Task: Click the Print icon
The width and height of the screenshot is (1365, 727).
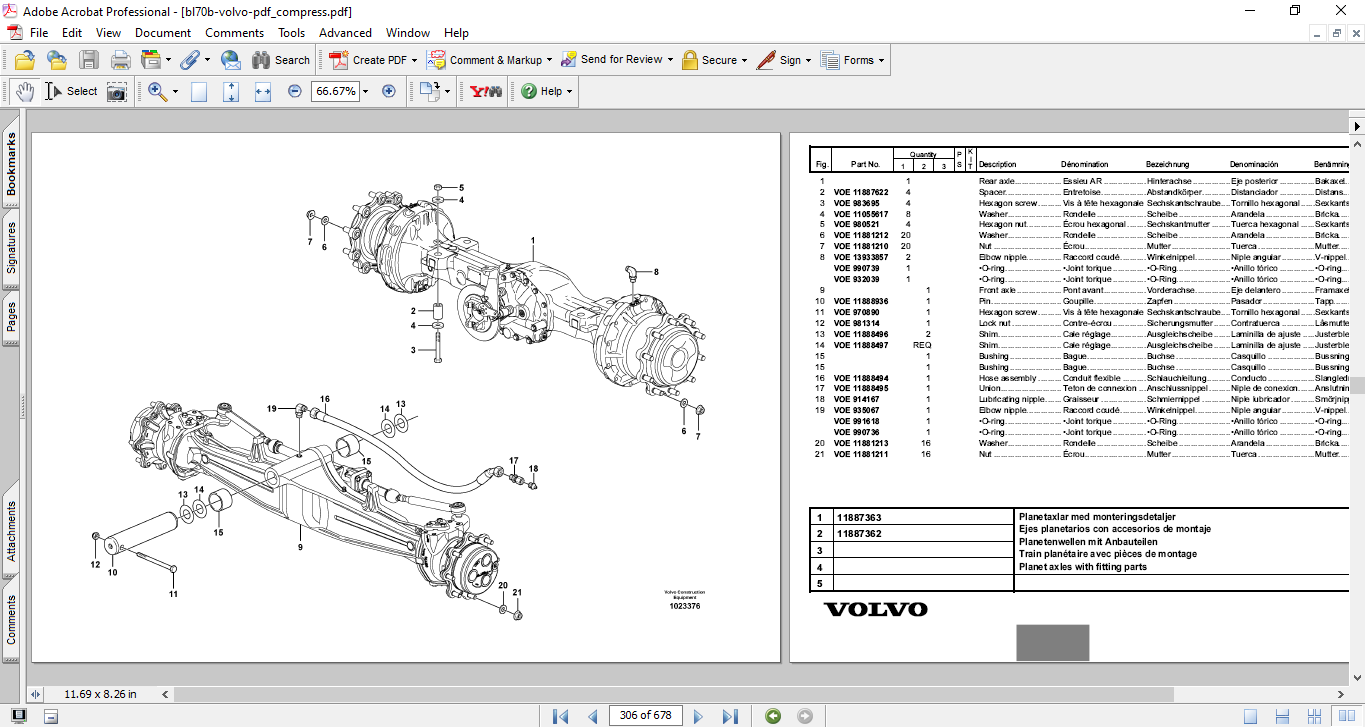Action: [x=120, y=60]
